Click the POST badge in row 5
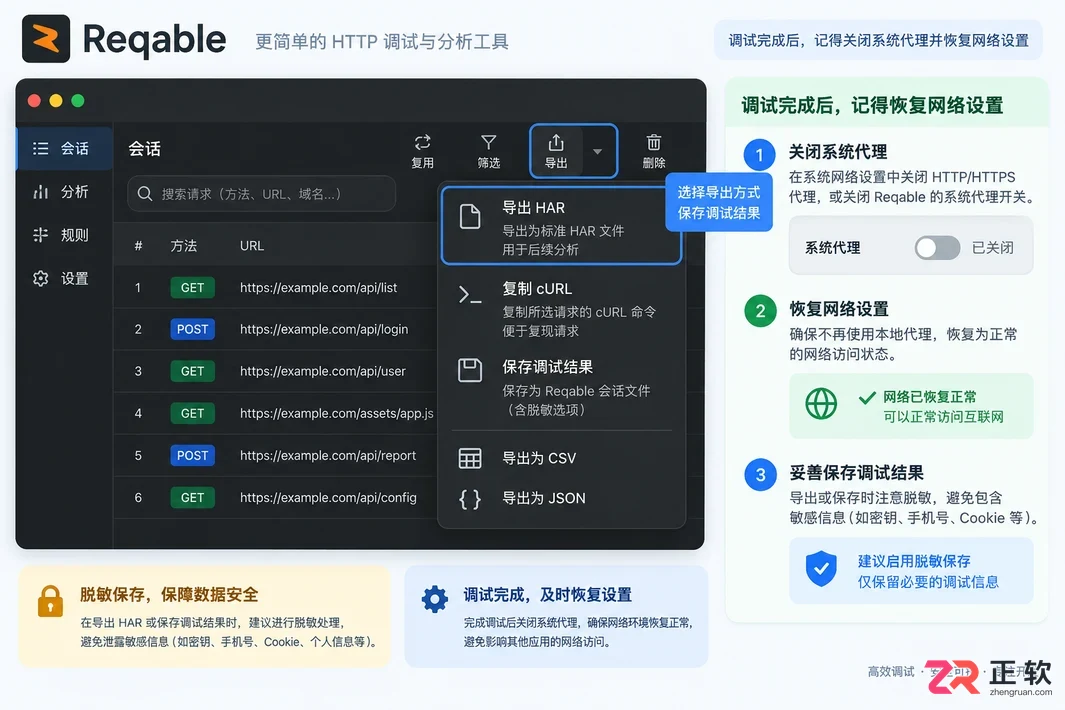The height and width of the screenshot is (710, 1065). 192,455
